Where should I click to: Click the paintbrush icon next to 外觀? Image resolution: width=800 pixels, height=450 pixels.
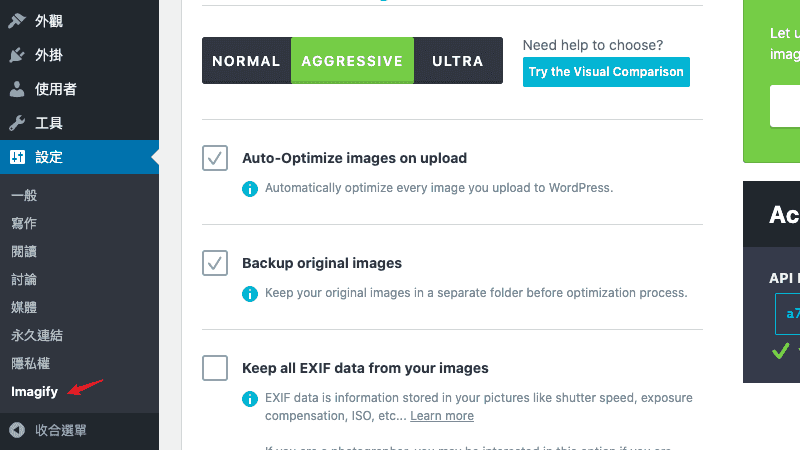tap(17, 21)
